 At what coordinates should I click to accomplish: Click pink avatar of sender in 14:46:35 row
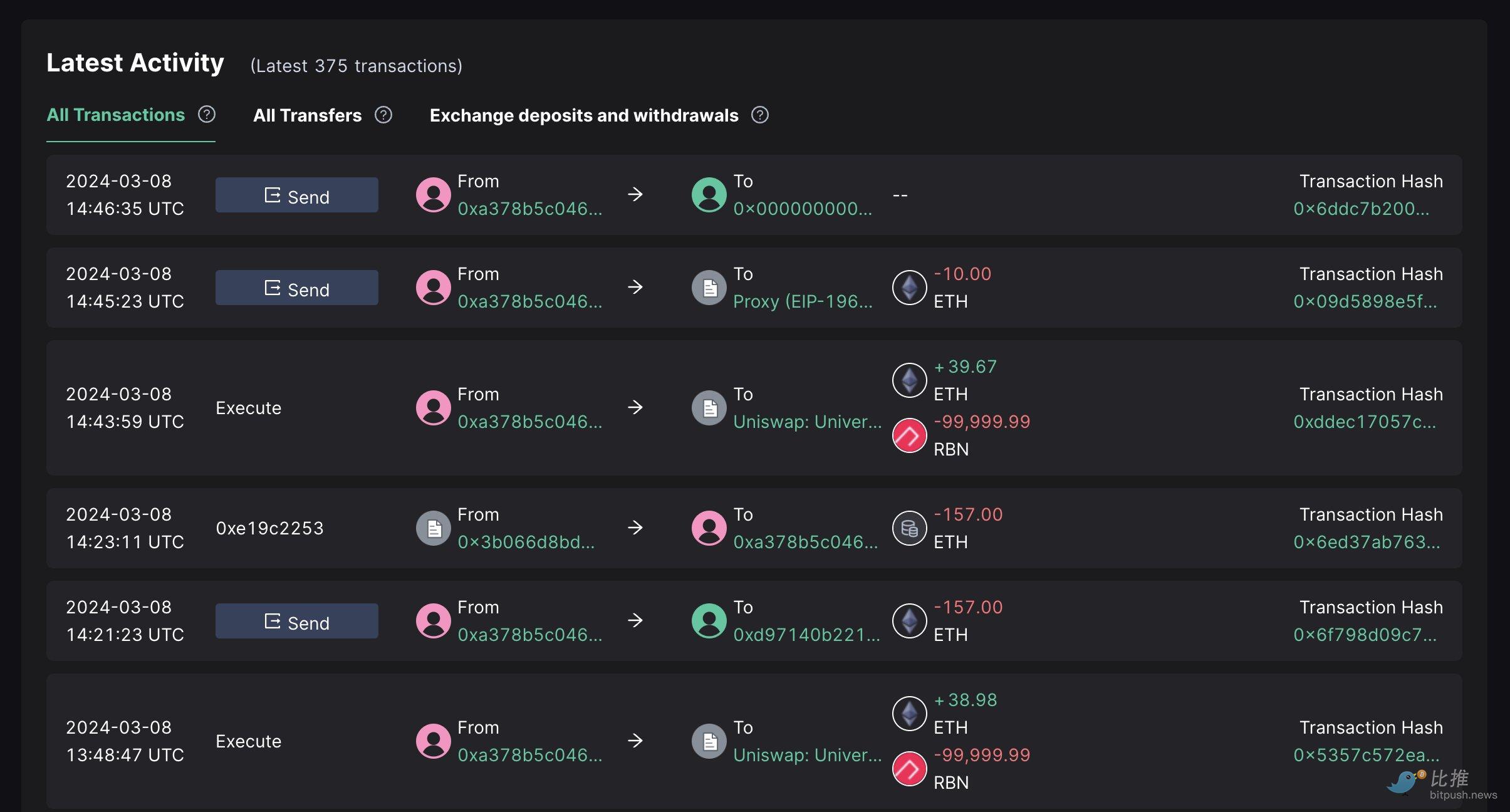433,195
